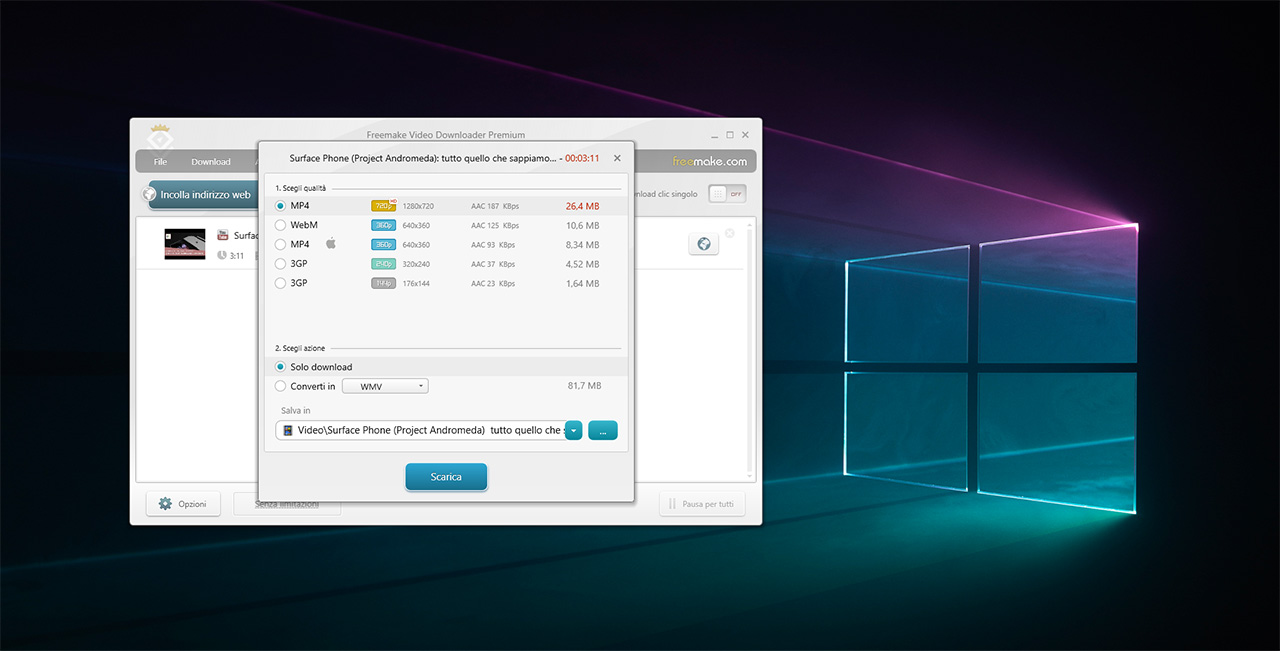Viewport: 1280px width, 651px height.
Task: Select the MP4 Apple 360p quality option
Action: click(x=281, y=244)
